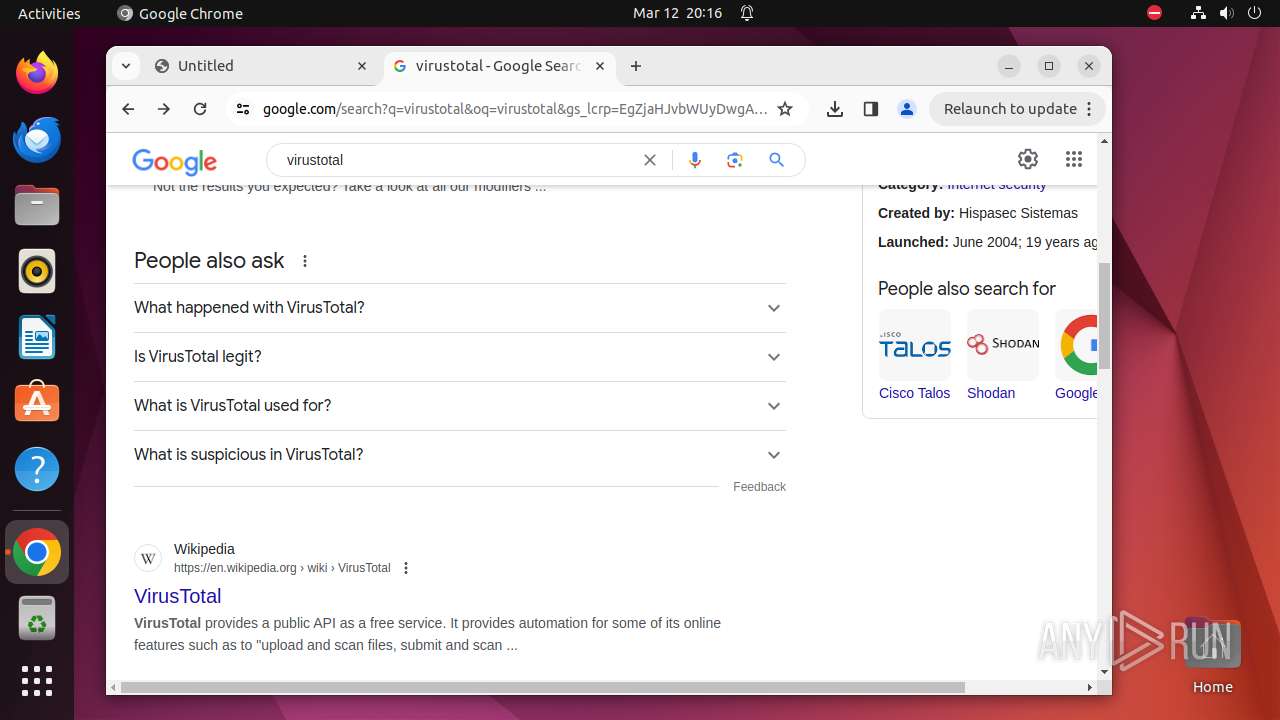Open Help from the dock
1280x720 pixels.
(x=37, y=469)
